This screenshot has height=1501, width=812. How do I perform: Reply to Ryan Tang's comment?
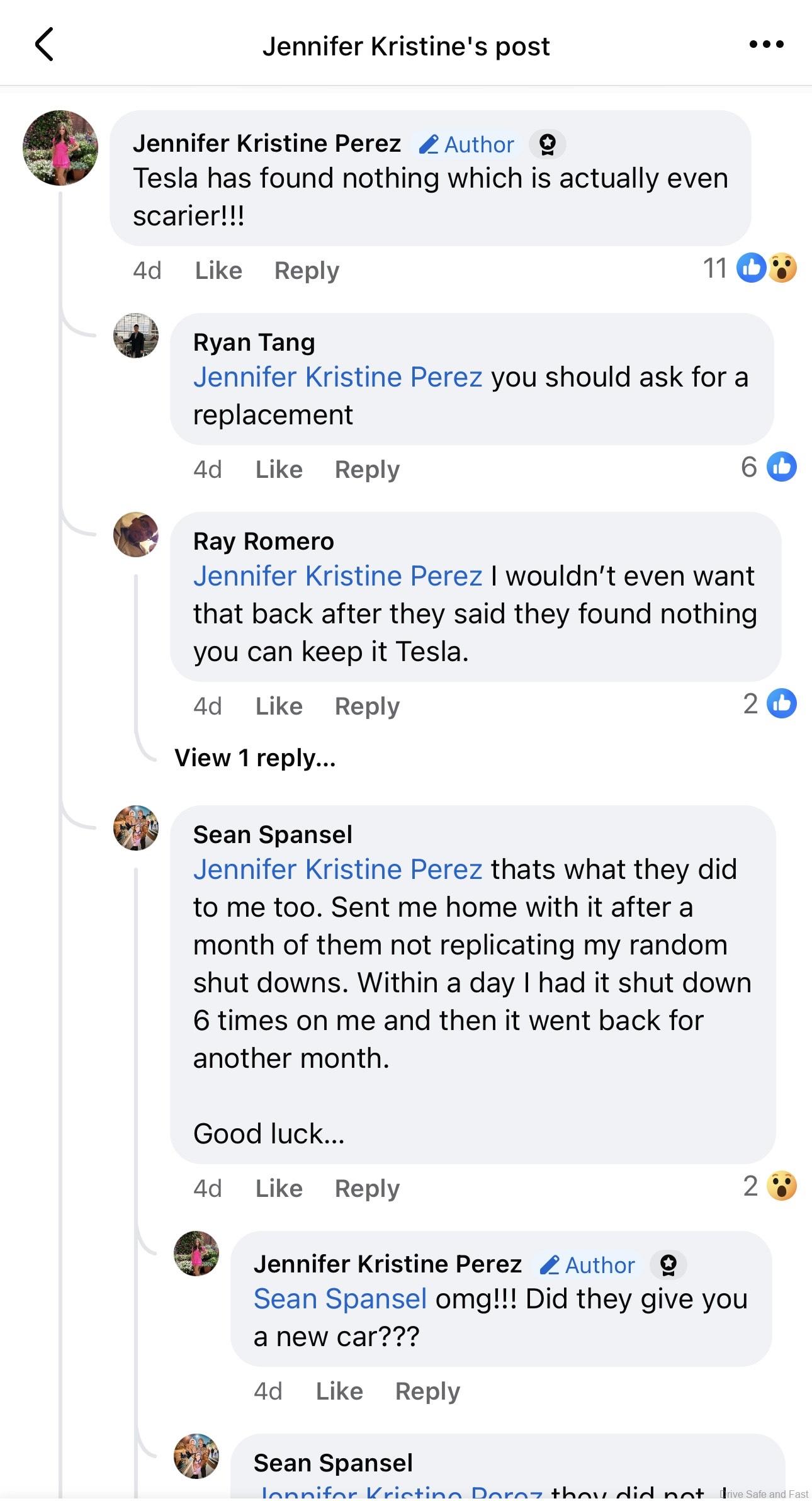tap(367, 470)
